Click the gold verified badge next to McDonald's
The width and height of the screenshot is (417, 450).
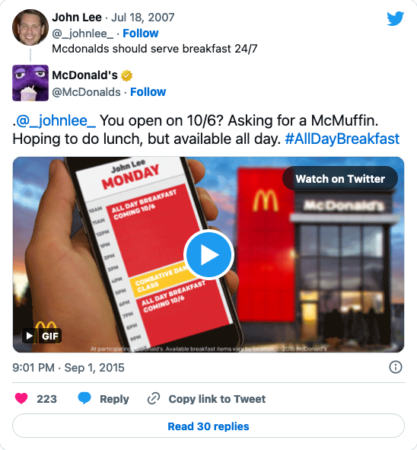[127, 76]
